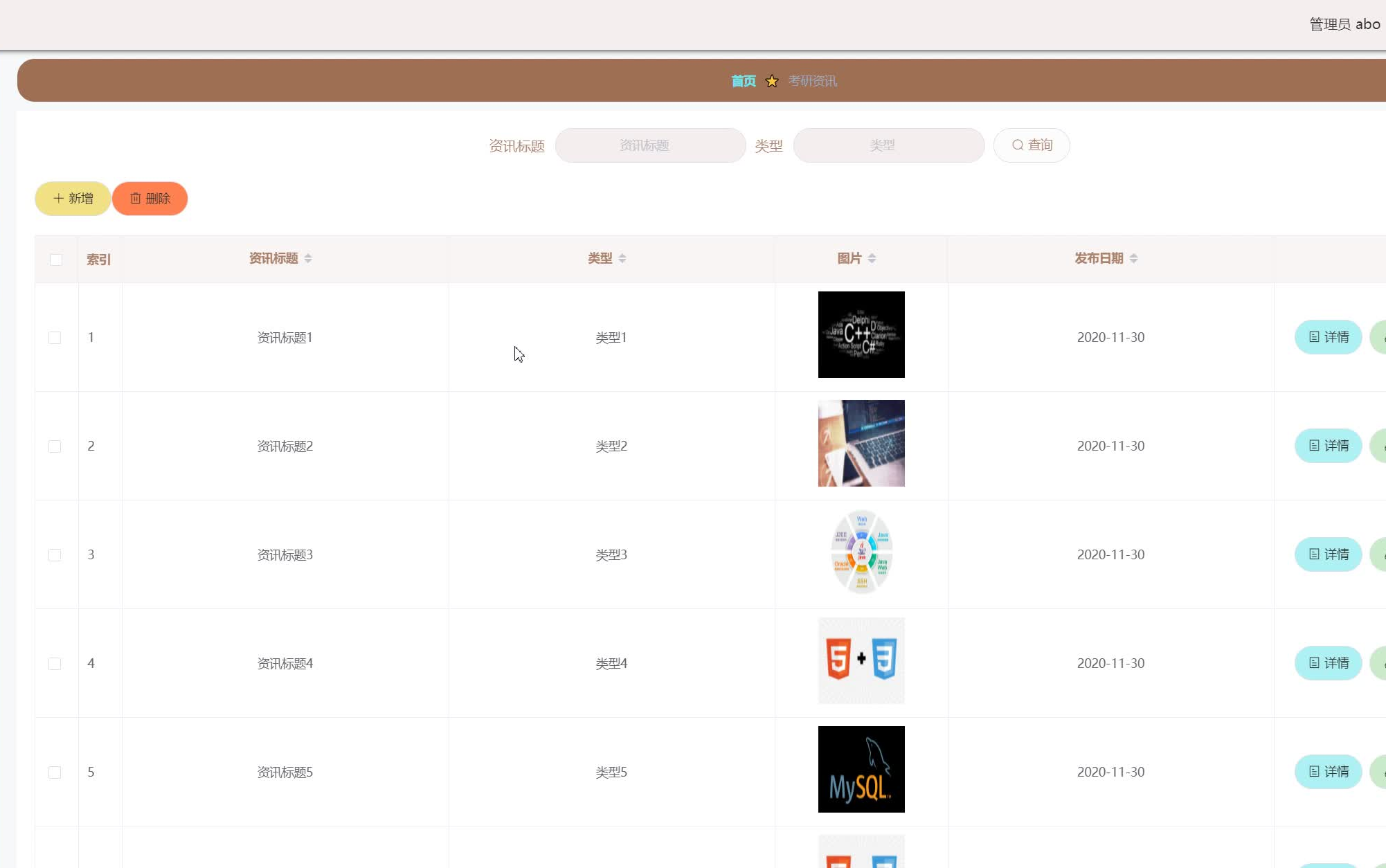Screen dimensions: 1386x868
Task: Click the 类型3 cell
Action: (611, 555)
